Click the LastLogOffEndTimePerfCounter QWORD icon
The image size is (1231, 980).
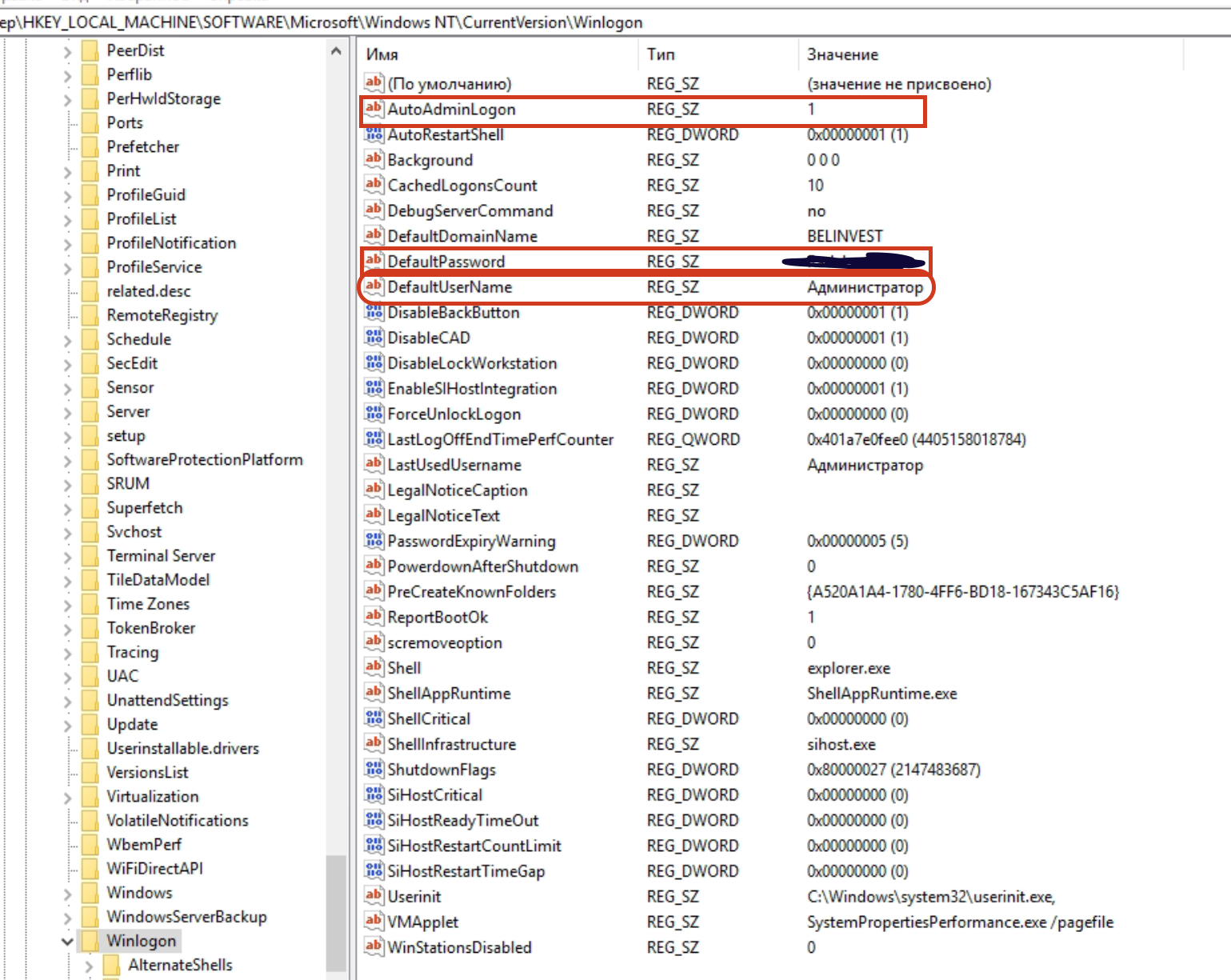point(374,439)
